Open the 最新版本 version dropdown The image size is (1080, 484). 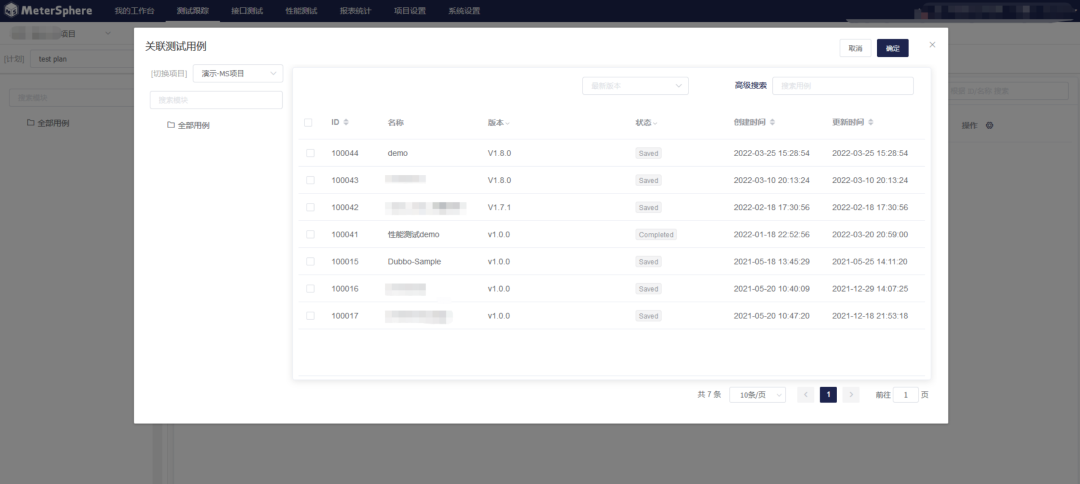635,85
